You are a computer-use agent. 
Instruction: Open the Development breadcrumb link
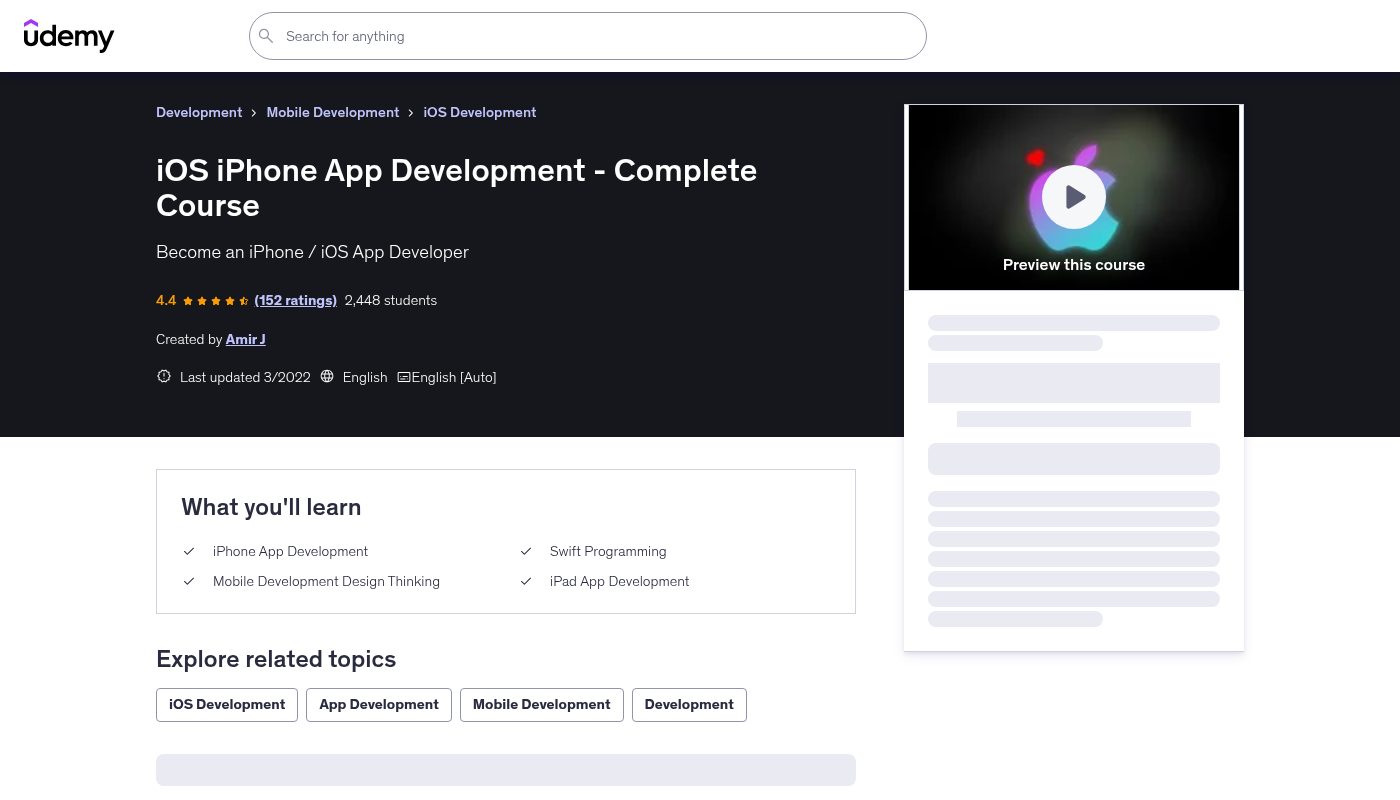coord(199,112)
